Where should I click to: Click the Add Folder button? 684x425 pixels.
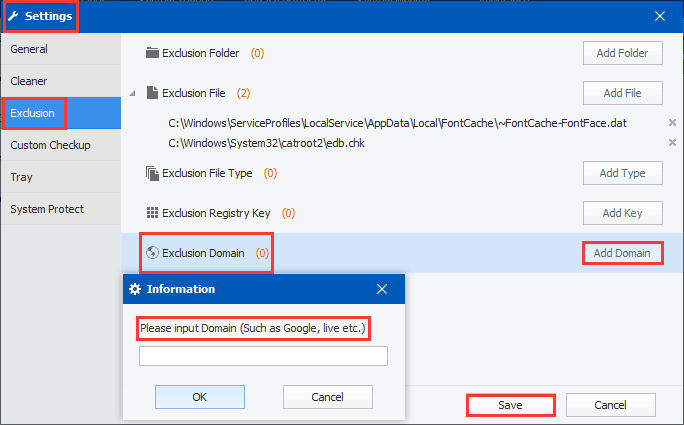(622, 53)
